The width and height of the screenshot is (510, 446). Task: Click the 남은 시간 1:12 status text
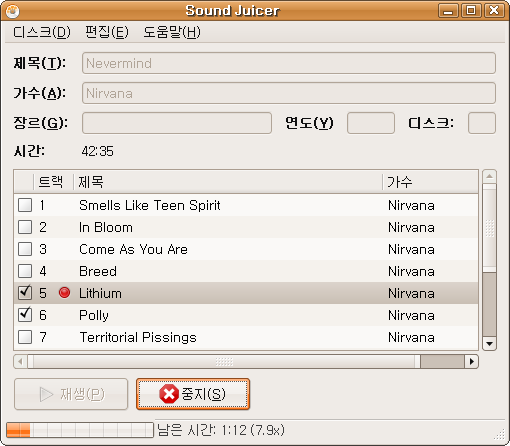[221, 430]
